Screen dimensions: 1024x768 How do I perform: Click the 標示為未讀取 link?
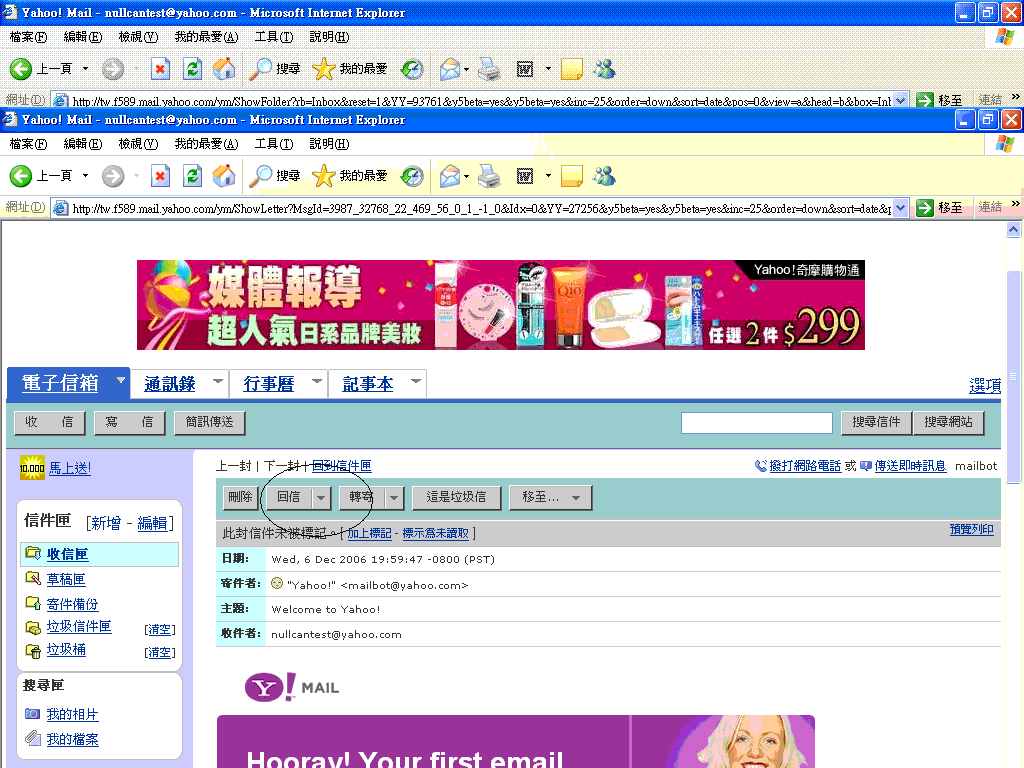point(435,534)
